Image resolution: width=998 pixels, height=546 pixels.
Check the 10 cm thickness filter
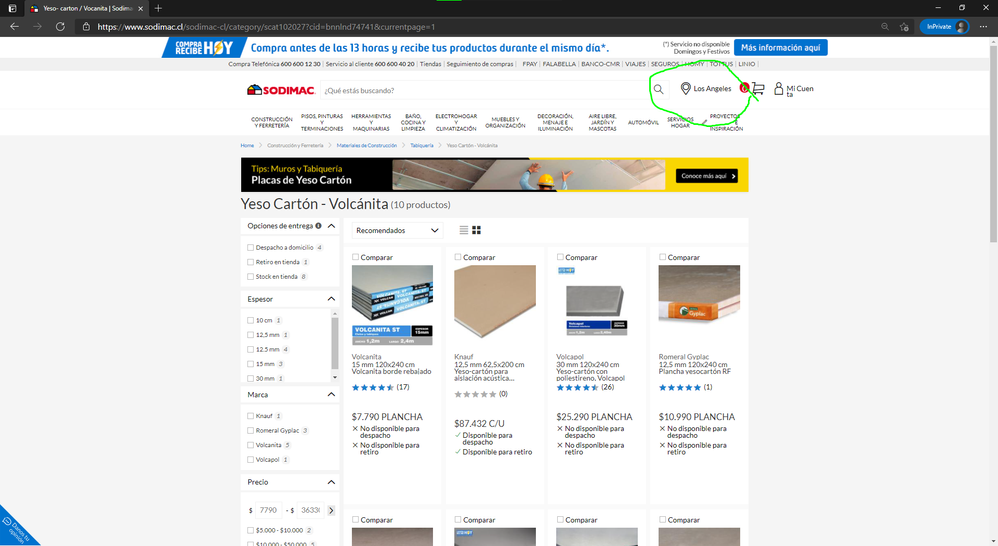(250, 320)
